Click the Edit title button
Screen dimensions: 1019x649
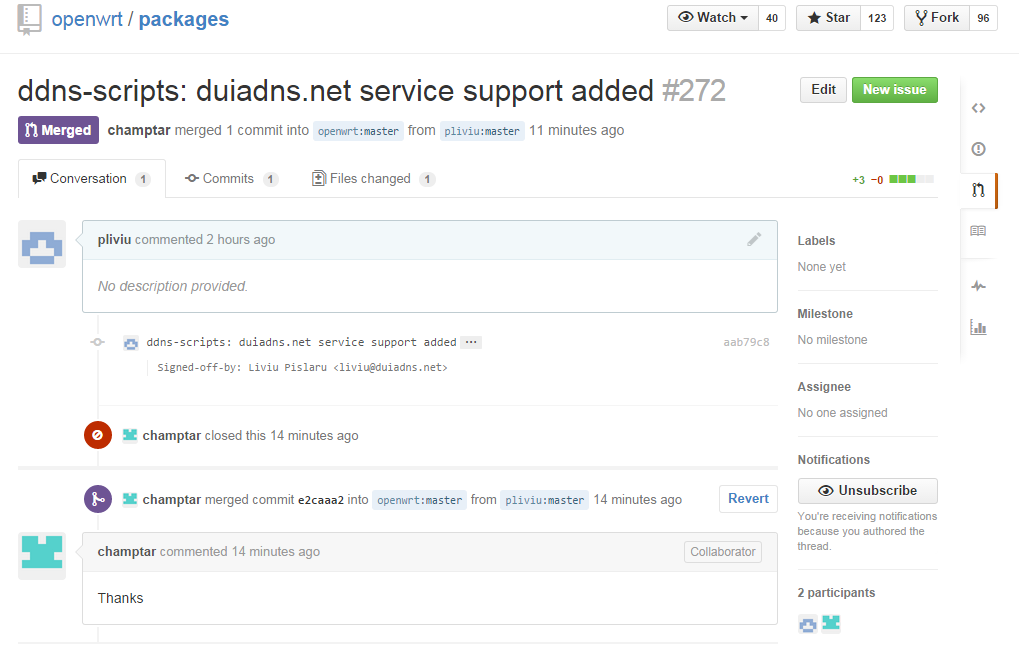pos(823,90)
